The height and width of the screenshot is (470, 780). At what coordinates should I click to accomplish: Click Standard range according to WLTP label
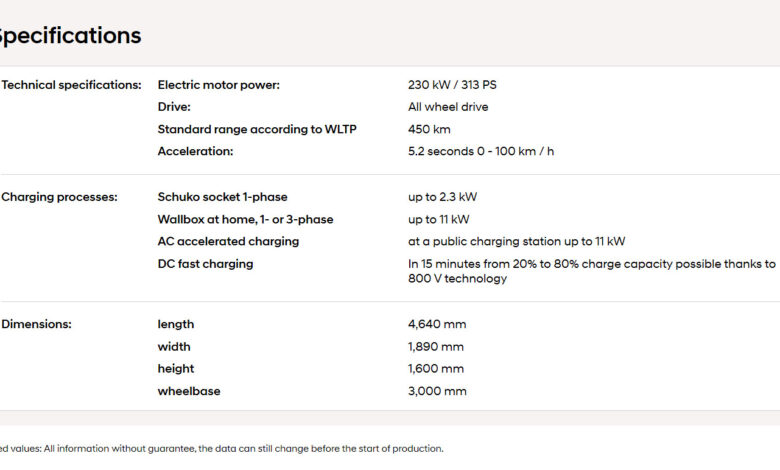(257, 129)
